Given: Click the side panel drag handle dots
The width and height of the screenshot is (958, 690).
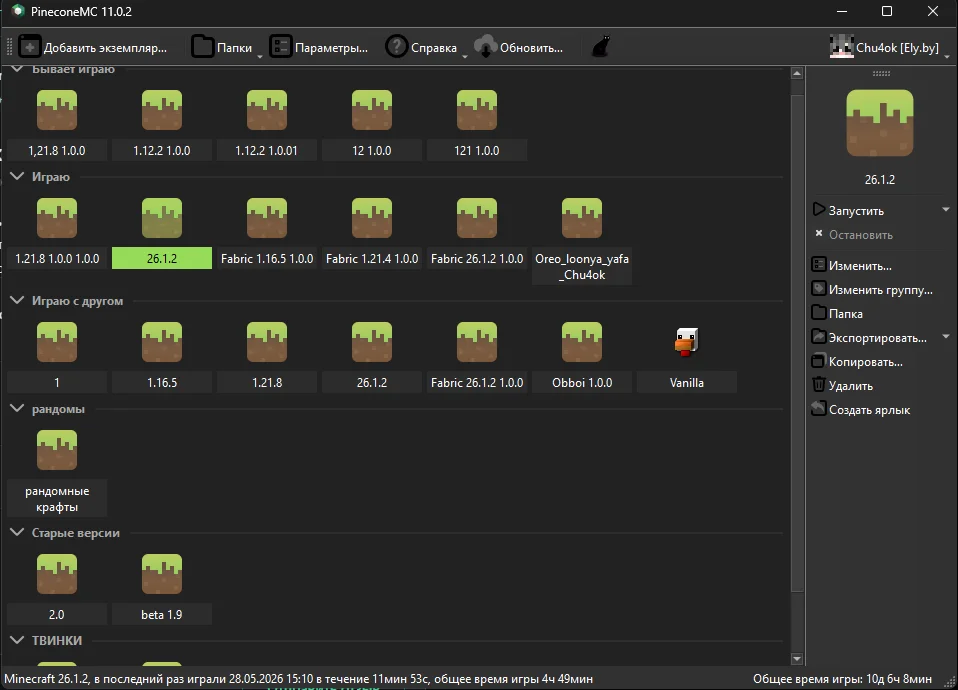Looking at the screenshot, I should click(x=881, y=73).
